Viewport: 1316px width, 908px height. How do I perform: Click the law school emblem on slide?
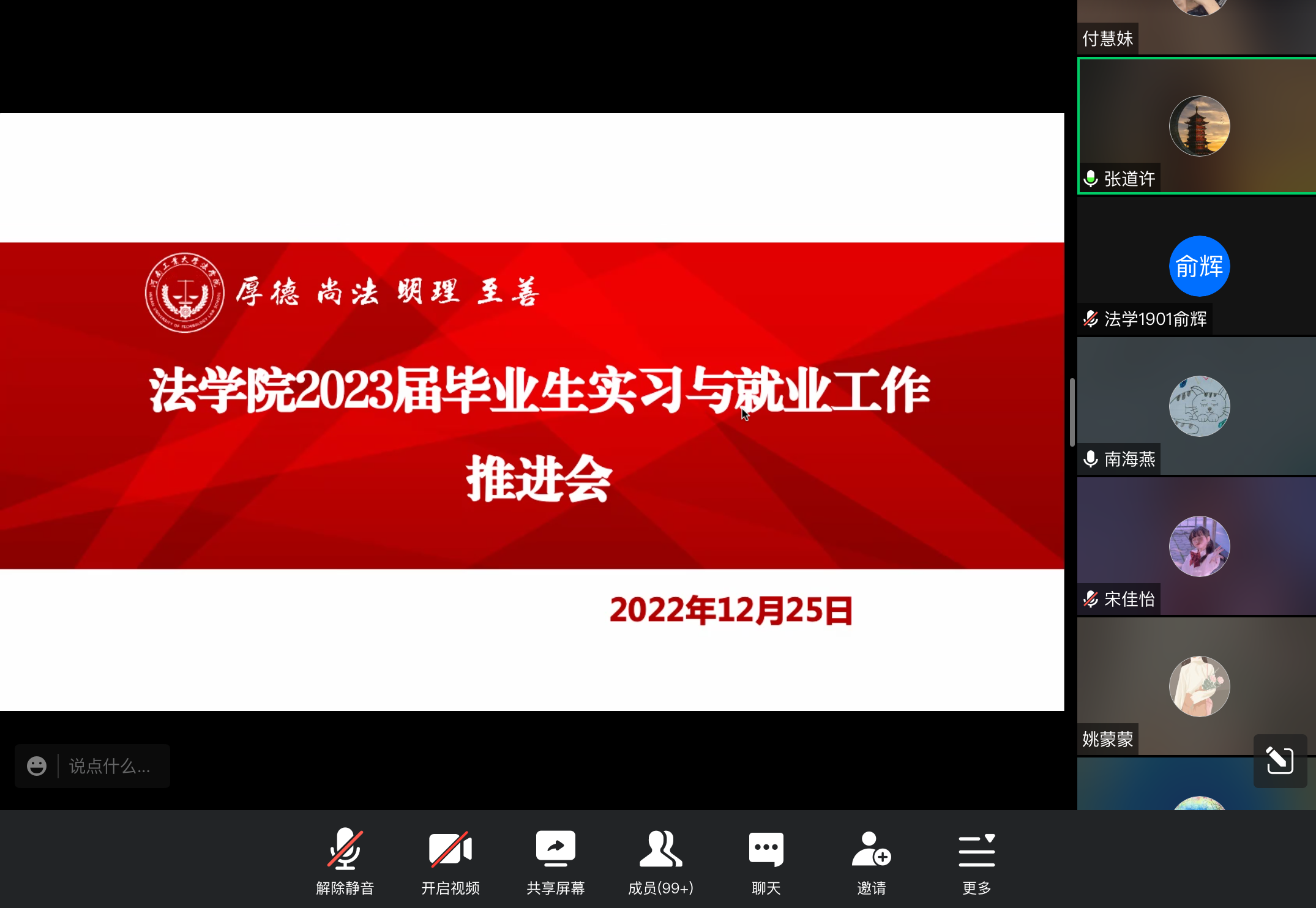coord(184,292)
